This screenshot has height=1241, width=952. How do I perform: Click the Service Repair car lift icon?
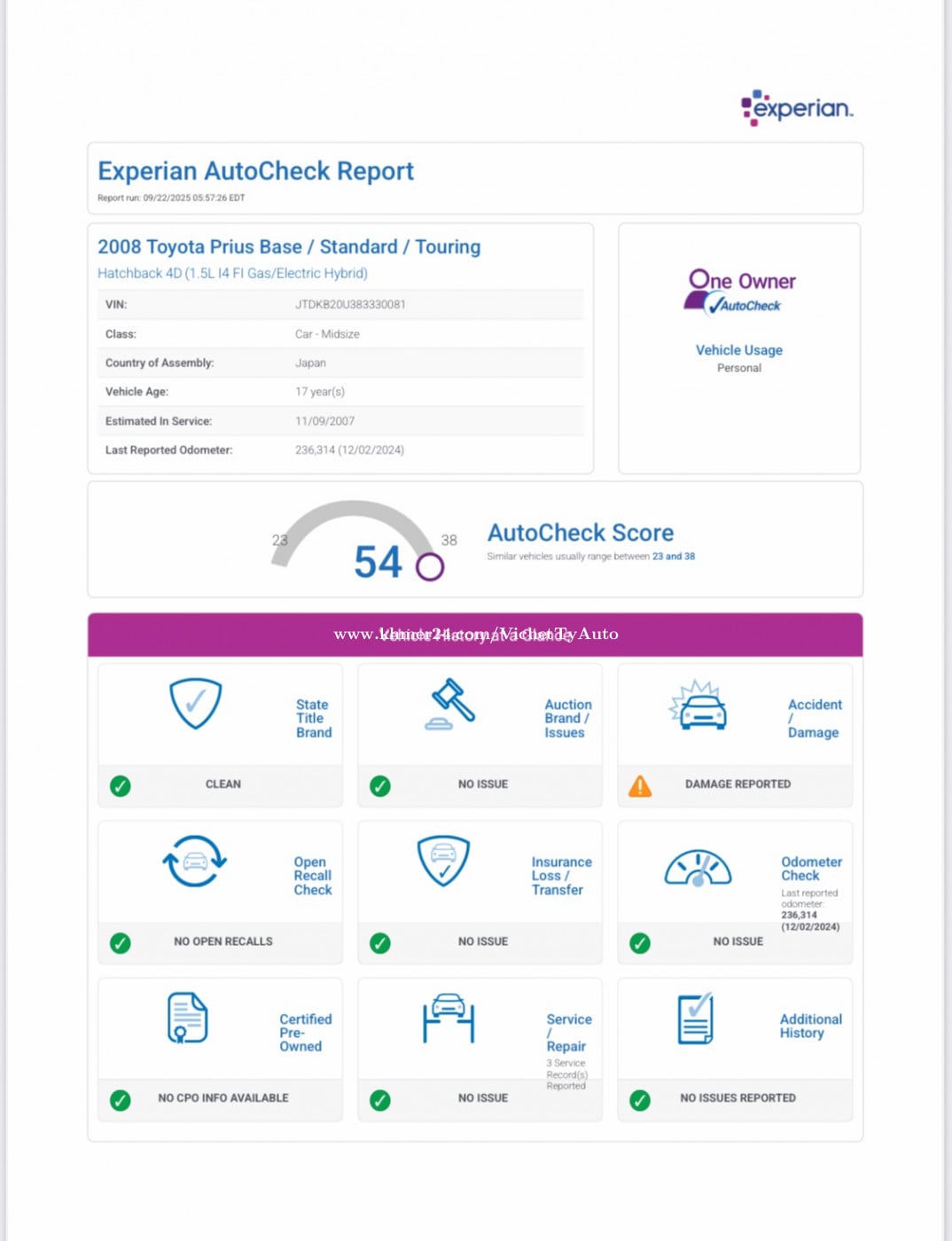click(449, 1018)
